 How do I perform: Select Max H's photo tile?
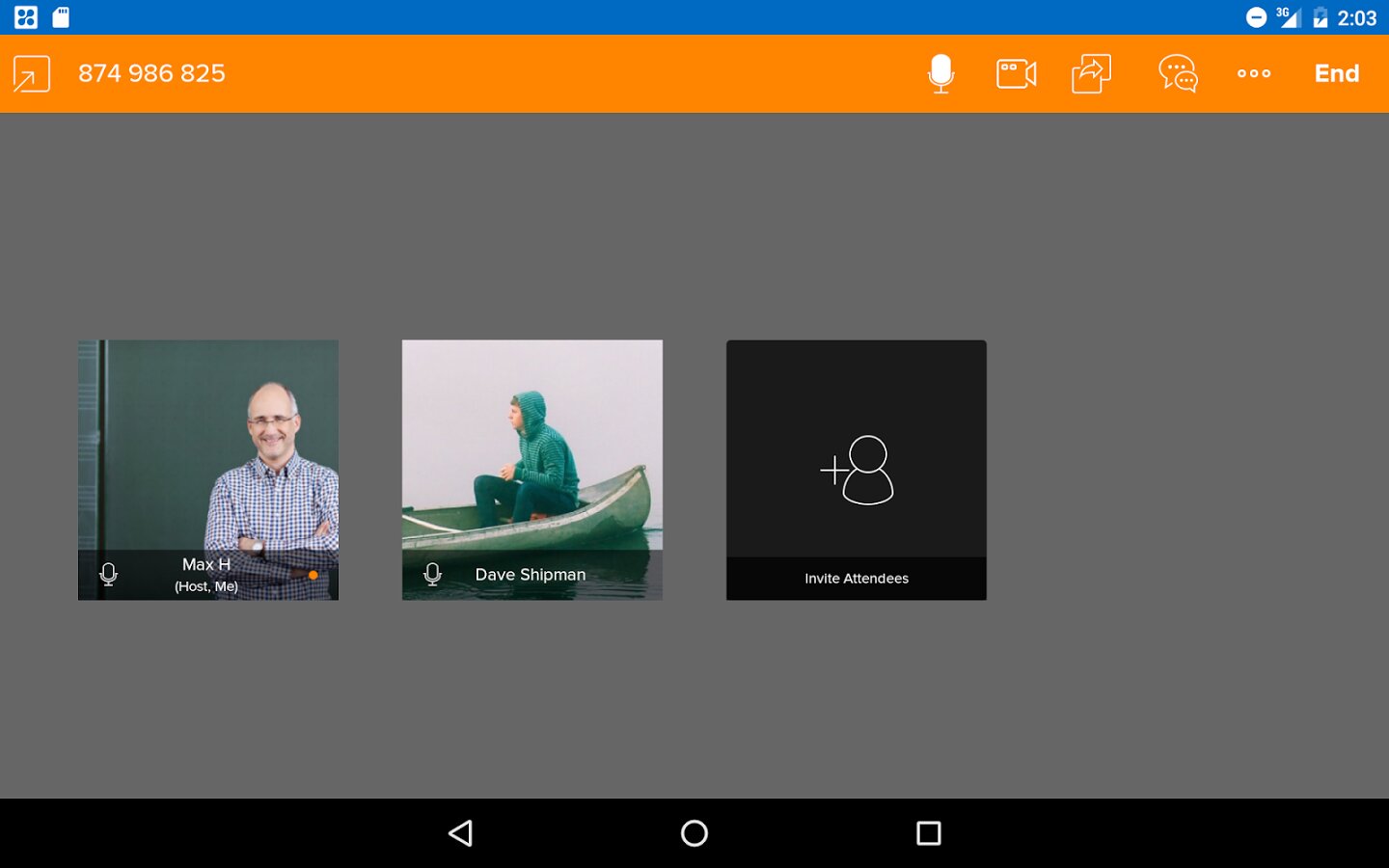click(x=208, y=444)
